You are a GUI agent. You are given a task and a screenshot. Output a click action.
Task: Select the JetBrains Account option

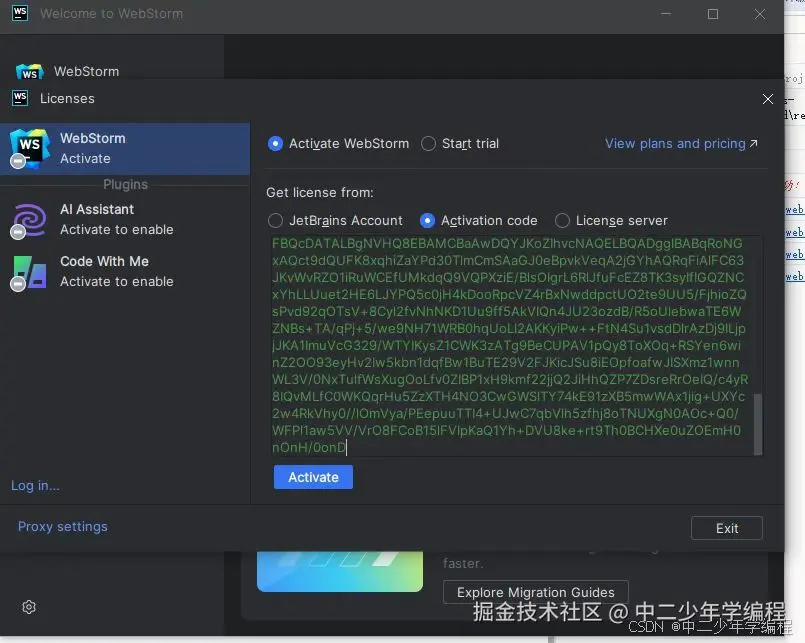pos(276,220)
